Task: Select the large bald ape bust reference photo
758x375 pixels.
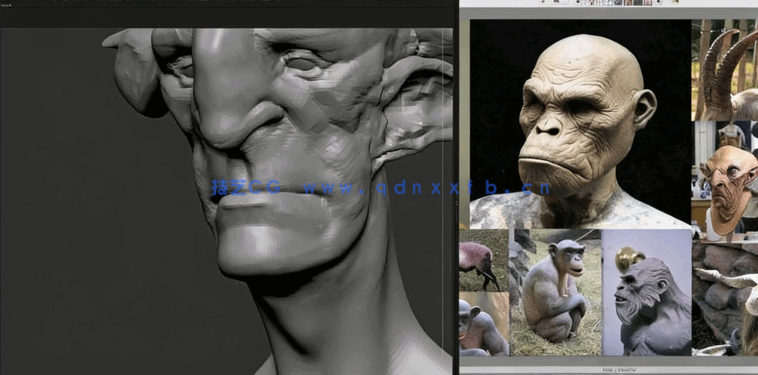Action: click(x=580, y=124)
